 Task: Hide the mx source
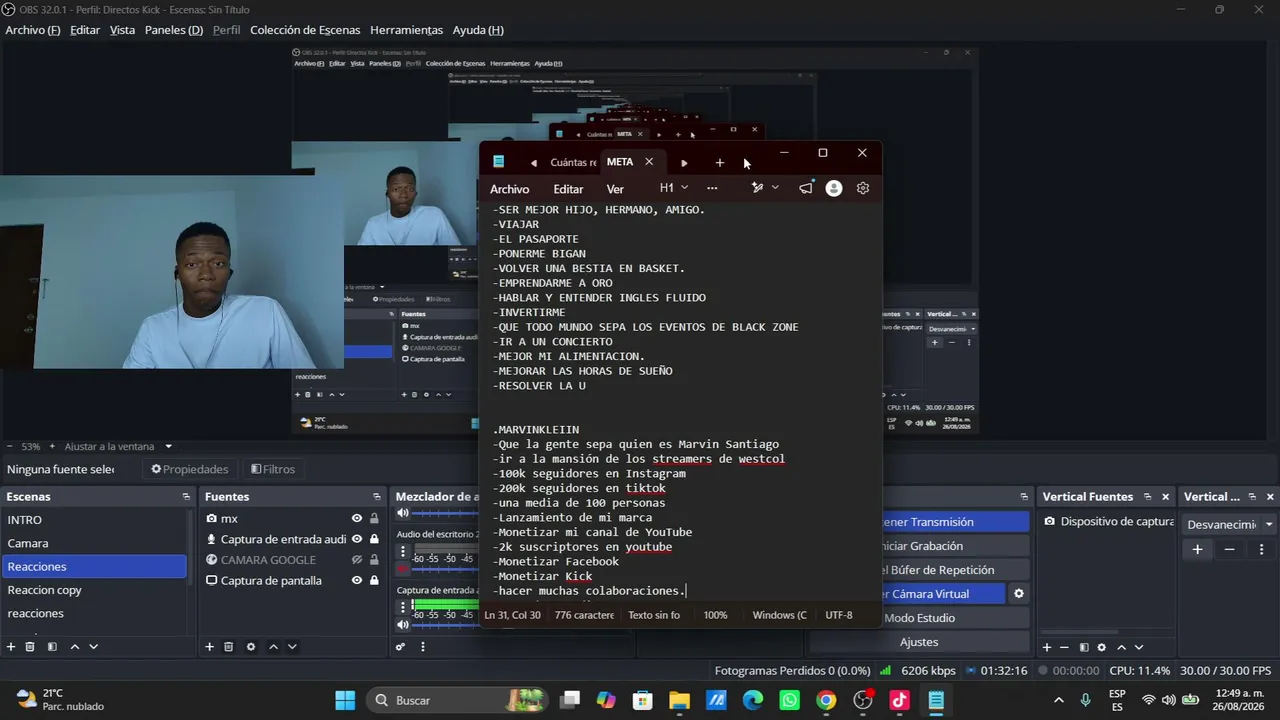click(x=357, y=519)
